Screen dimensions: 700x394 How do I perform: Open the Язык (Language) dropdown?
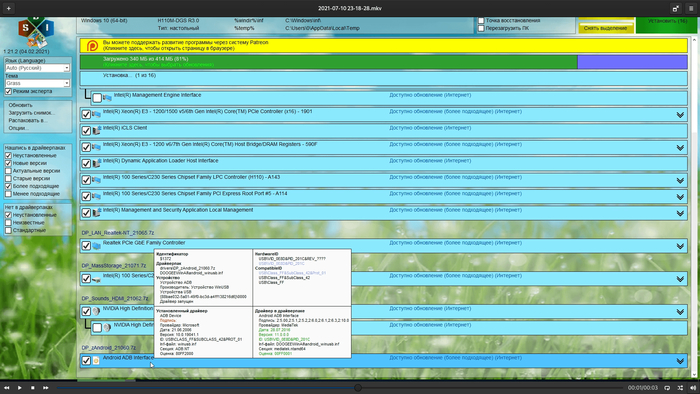coord(38,68)
